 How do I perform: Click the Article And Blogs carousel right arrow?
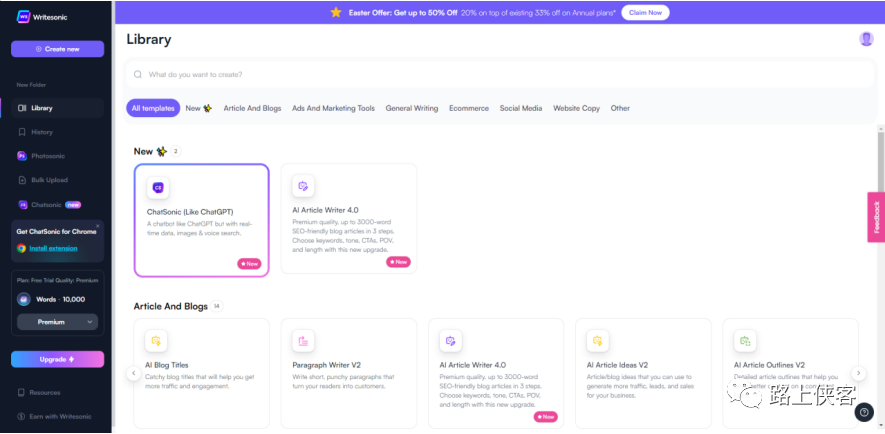point(858,373)
